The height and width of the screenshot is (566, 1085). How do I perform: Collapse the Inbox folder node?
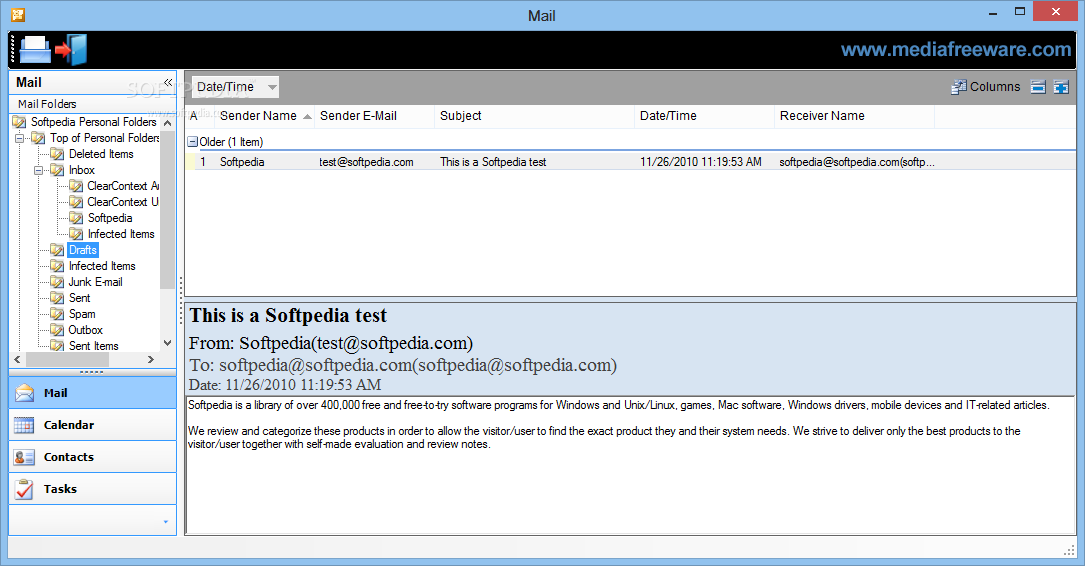39,170
